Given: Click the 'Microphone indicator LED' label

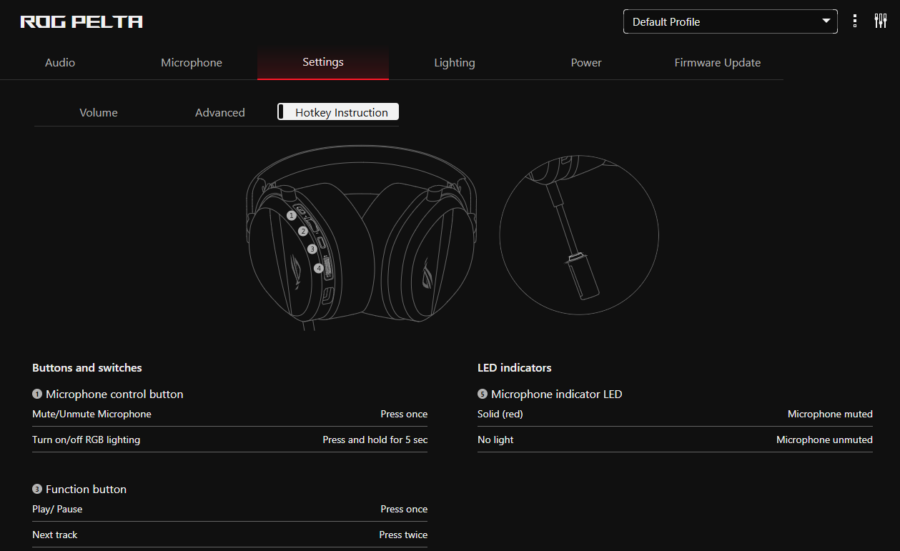Looking at the screenshot, I should pyautogui.click(x=557, y=394).
